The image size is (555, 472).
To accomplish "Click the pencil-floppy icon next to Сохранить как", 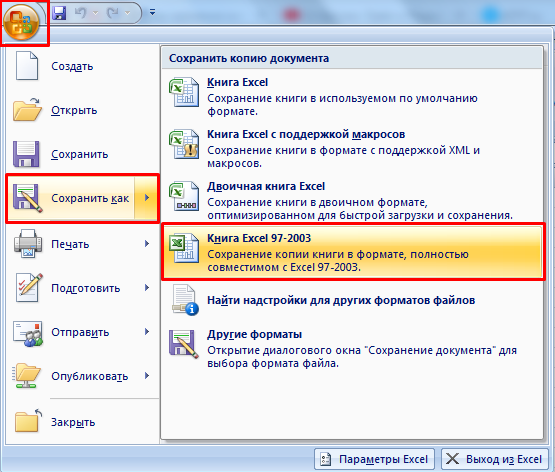I will click(28, 198).
